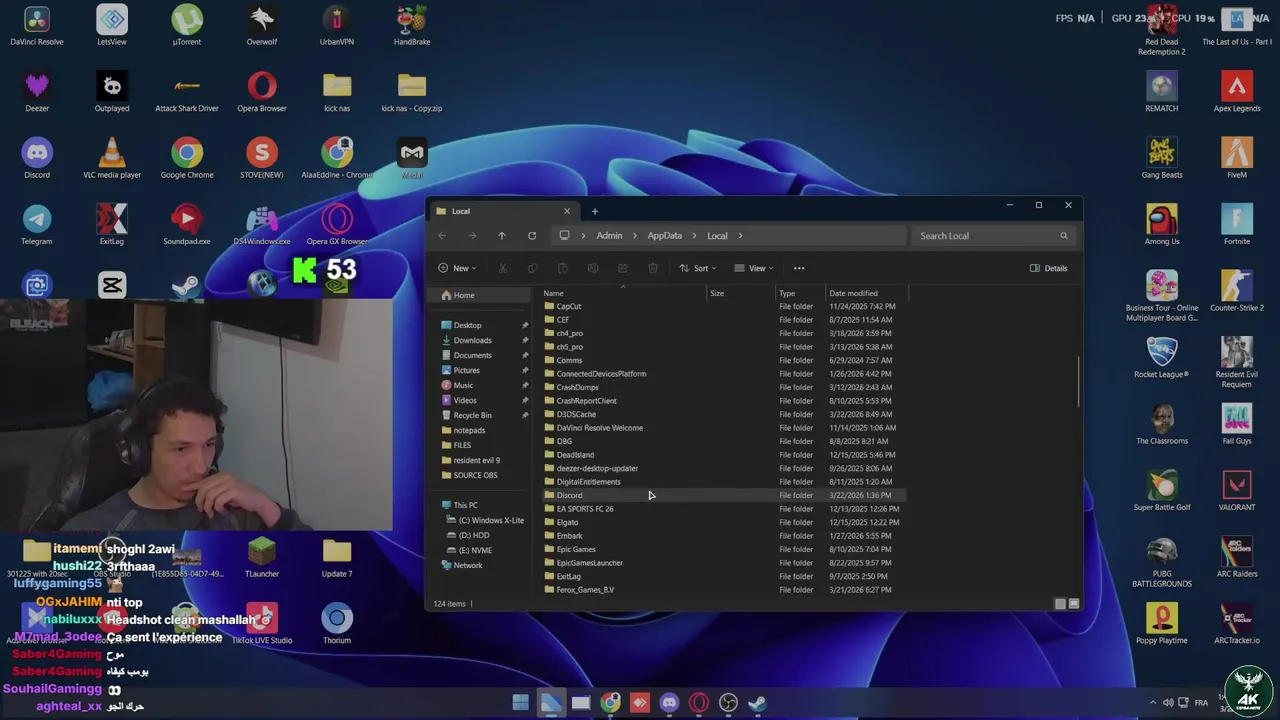Click the volume icon in system tray
Viewport: 1280px width, 720px height.
(x=1168, y=703)
